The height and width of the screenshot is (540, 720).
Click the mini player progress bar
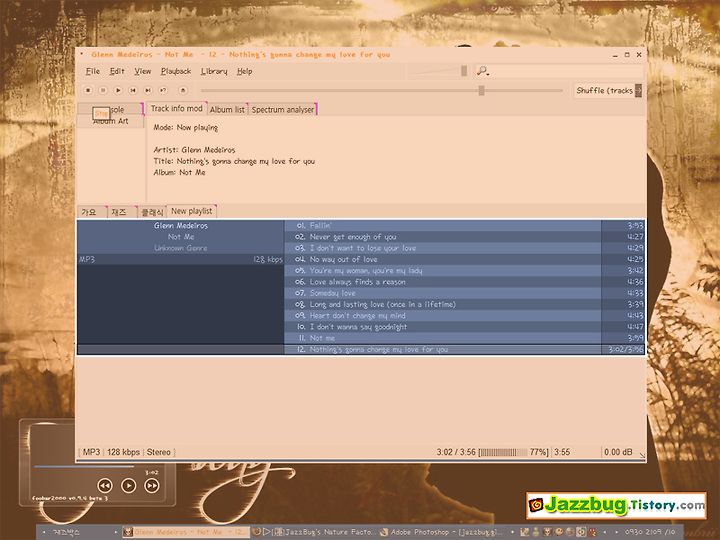click(x=84, y=467)
